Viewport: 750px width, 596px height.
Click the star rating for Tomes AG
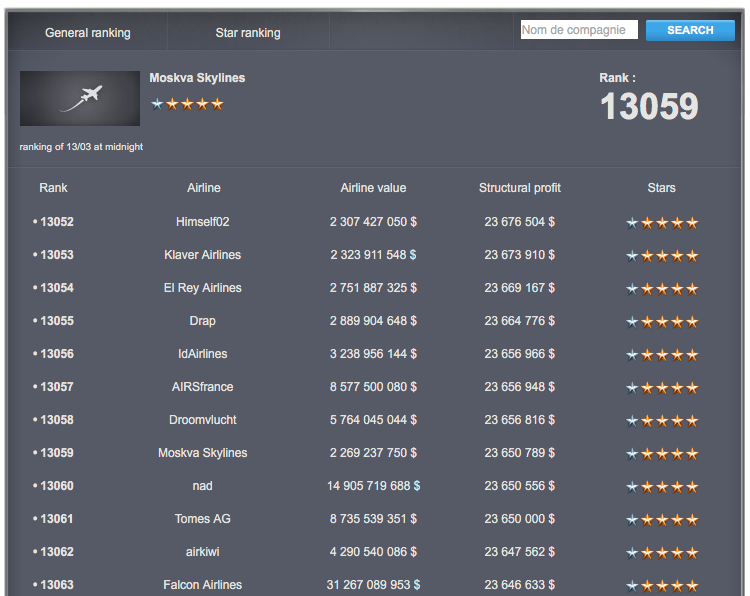661,520
